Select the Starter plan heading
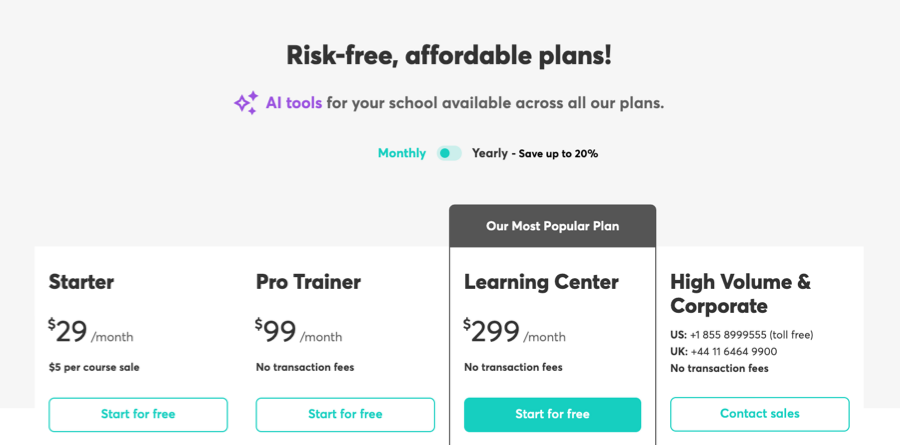The image size is (900, 445). tap(81, 282)
